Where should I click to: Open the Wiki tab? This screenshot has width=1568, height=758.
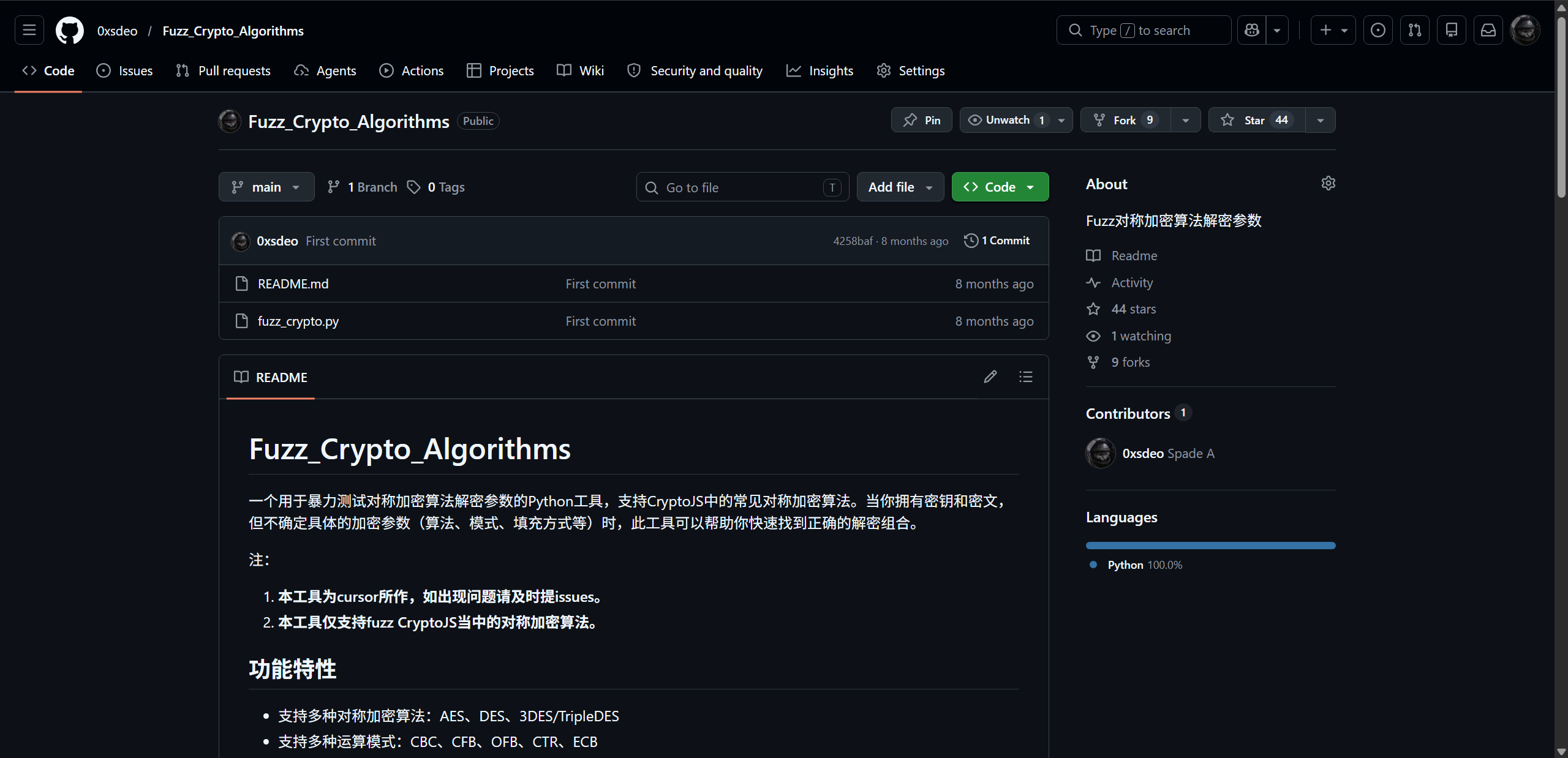click(x=580, y=70)
